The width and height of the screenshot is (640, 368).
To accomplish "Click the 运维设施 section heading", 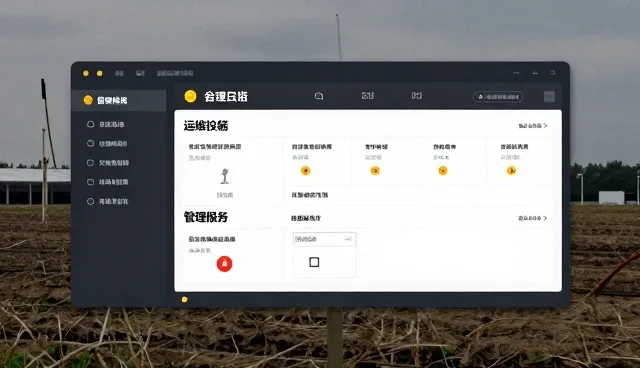I will point(206,126).
